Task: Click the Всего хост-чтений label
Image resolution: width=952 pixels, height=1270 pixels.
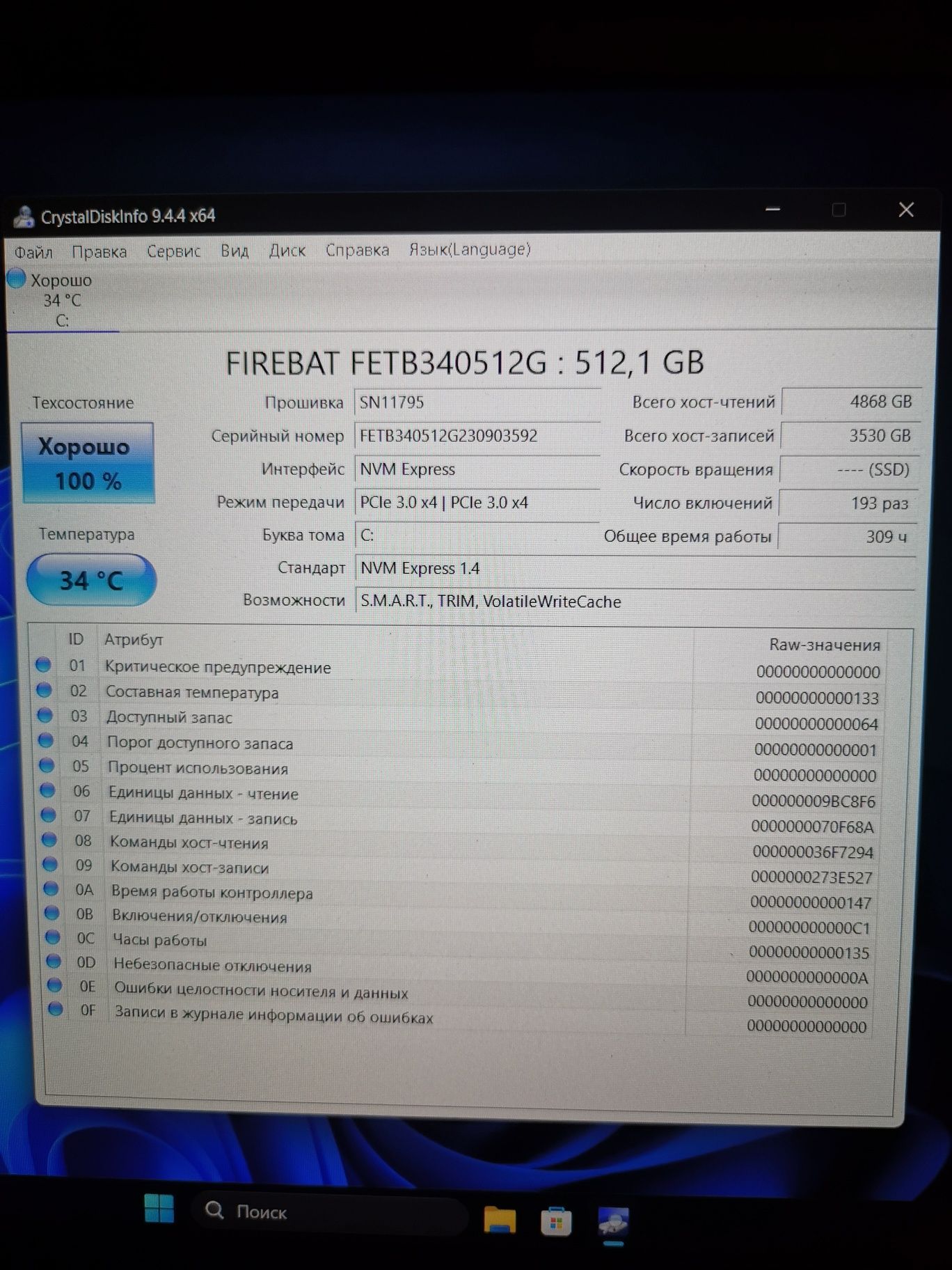Action: [703, 402]
